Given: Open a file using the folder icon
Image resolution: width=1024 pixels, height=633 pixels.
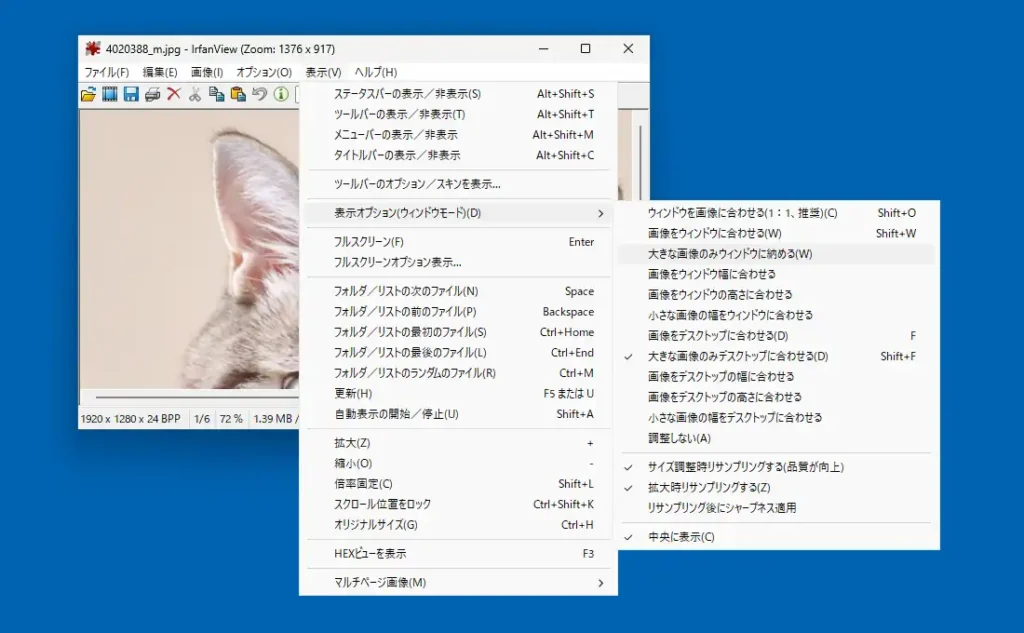Looking at the screenshot, I should 88,97.
